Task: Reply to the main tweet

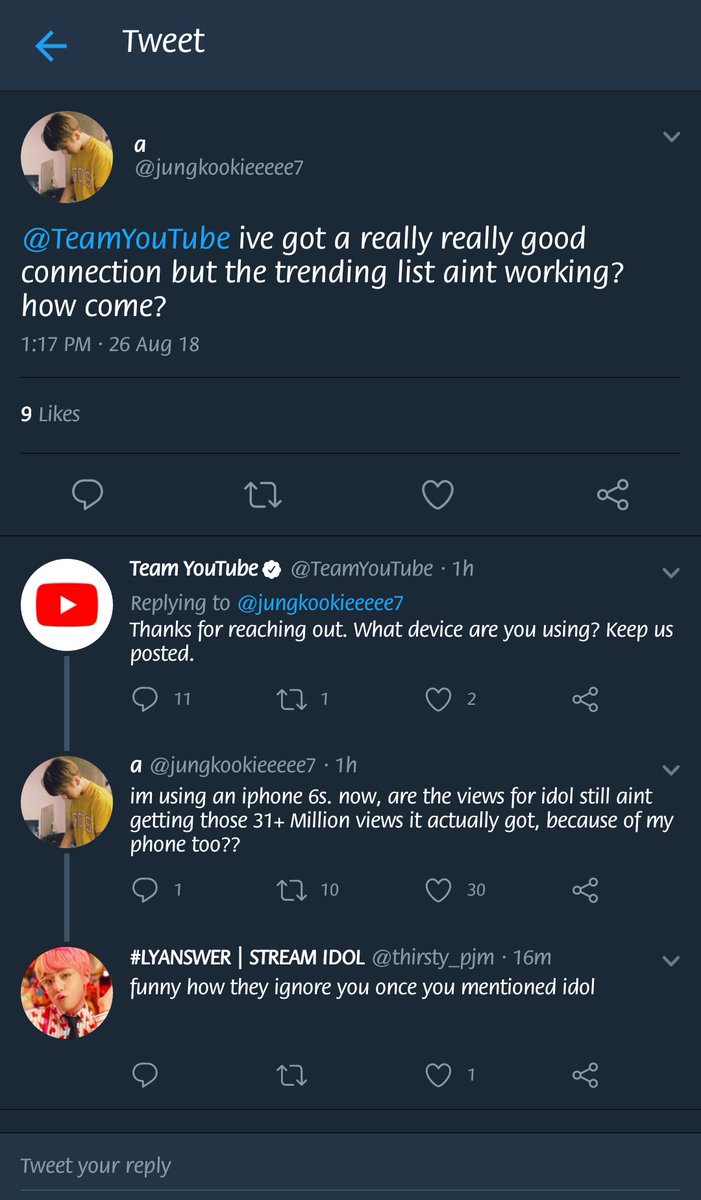Action: pyautogui.click(x=88, y=494)
